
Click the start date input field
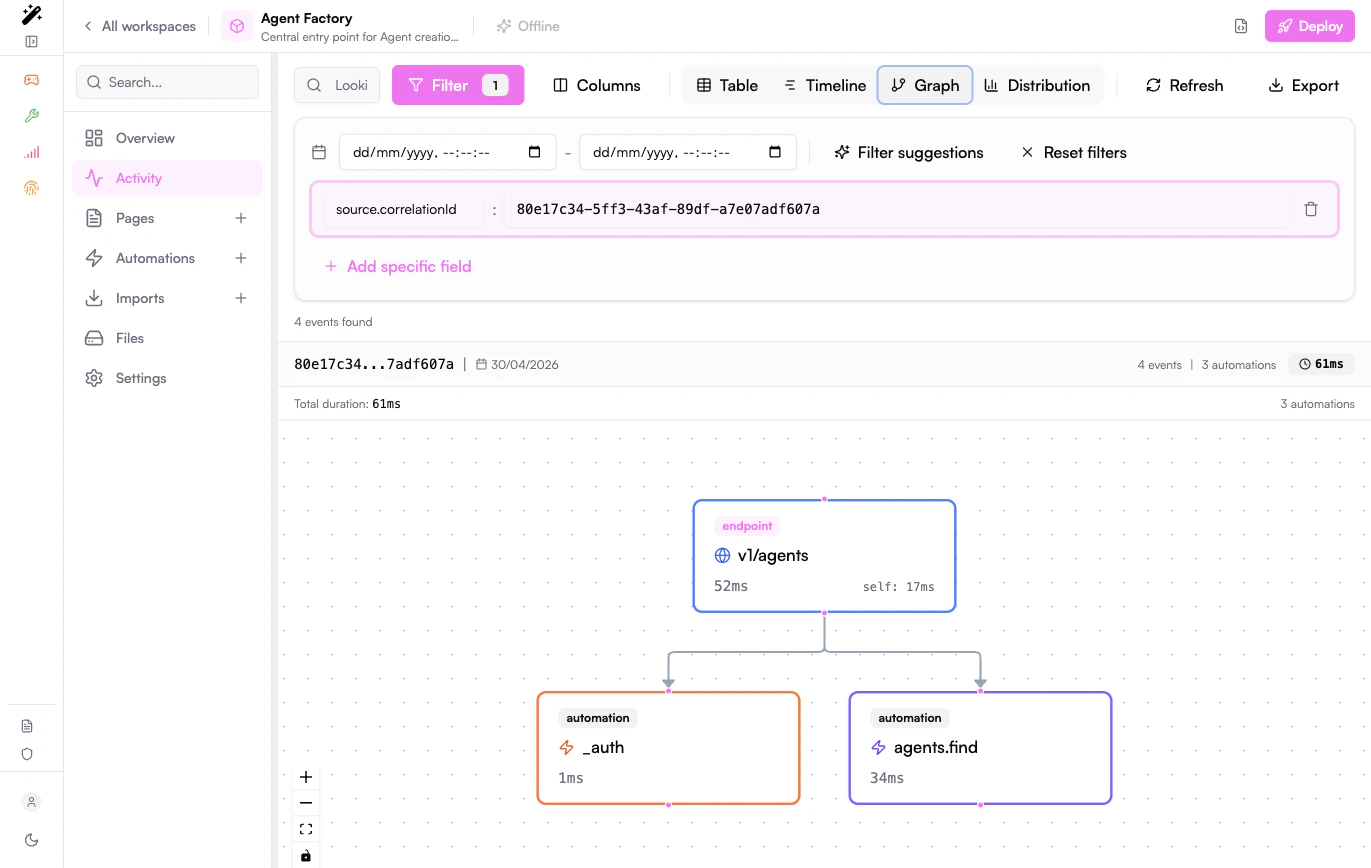point(448,152)
